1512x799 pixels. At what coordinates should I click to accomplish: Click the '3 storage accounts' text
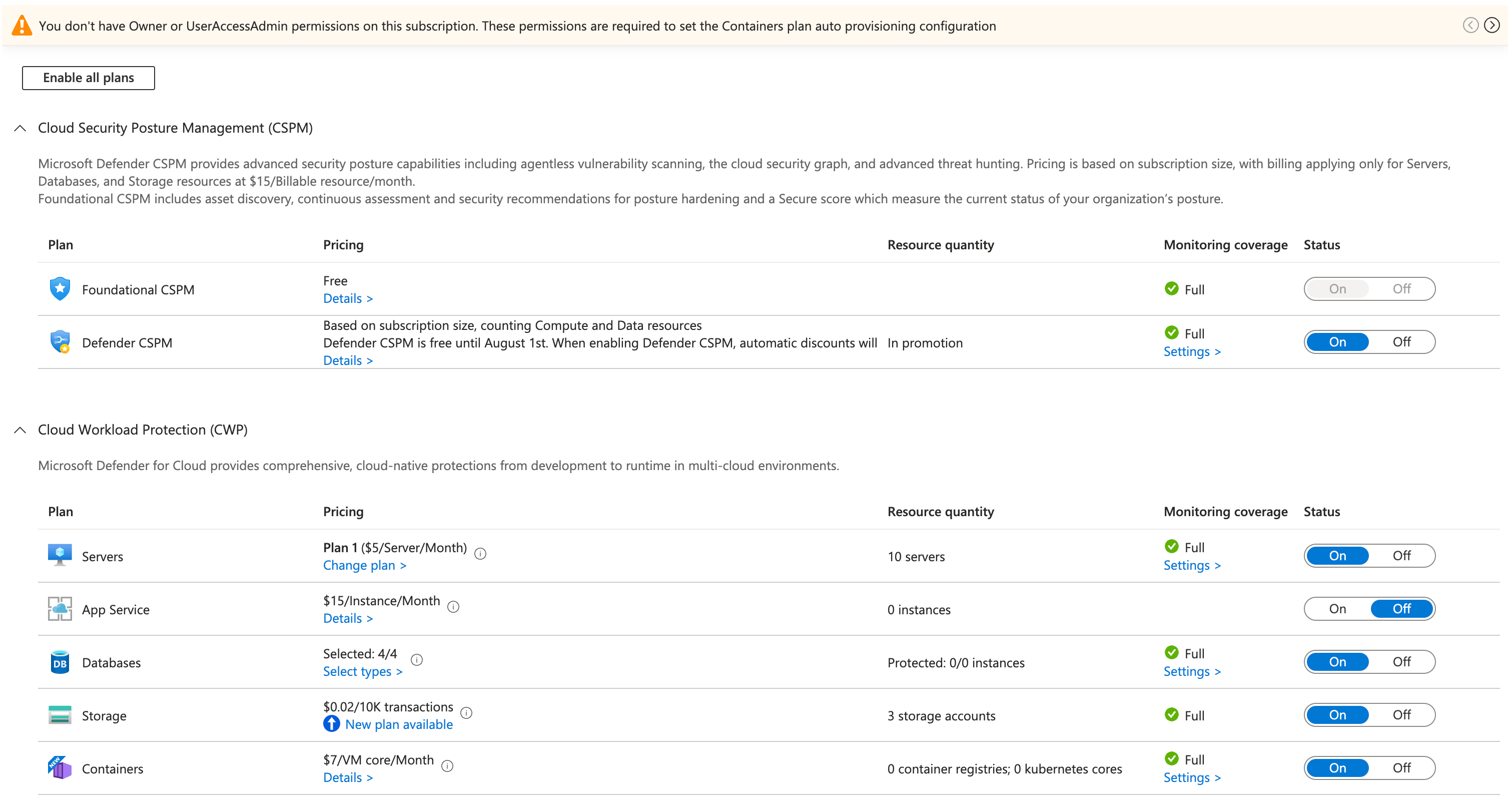click(x=942, y=715)
